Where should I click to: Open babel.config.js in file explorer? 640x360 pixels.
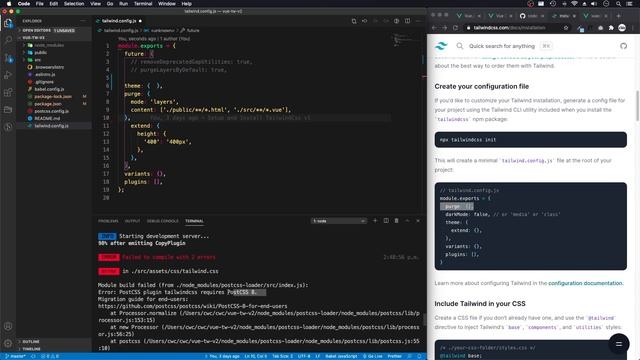tap(49, 89)
